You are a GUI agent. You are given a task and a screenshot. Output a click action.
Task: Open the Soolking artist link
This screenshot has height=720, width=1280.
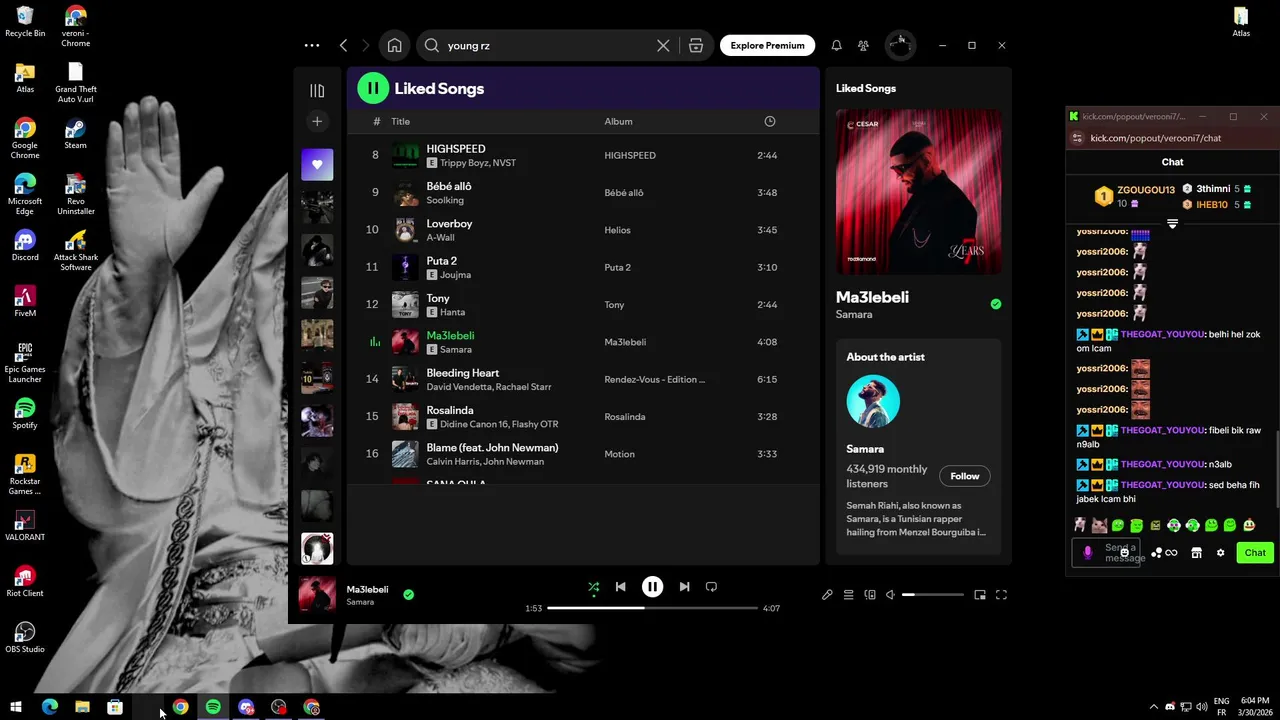click(x=445, y=200)
